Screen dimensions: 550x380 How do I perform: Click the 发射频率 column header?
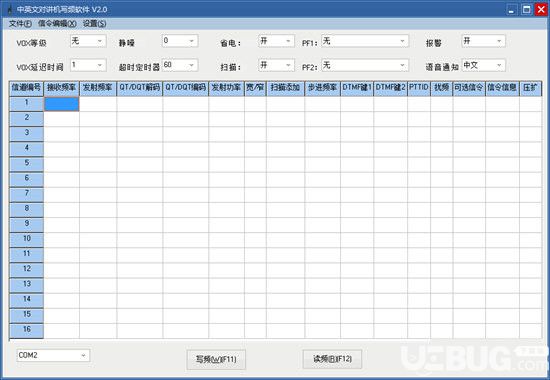click(98, 88)
